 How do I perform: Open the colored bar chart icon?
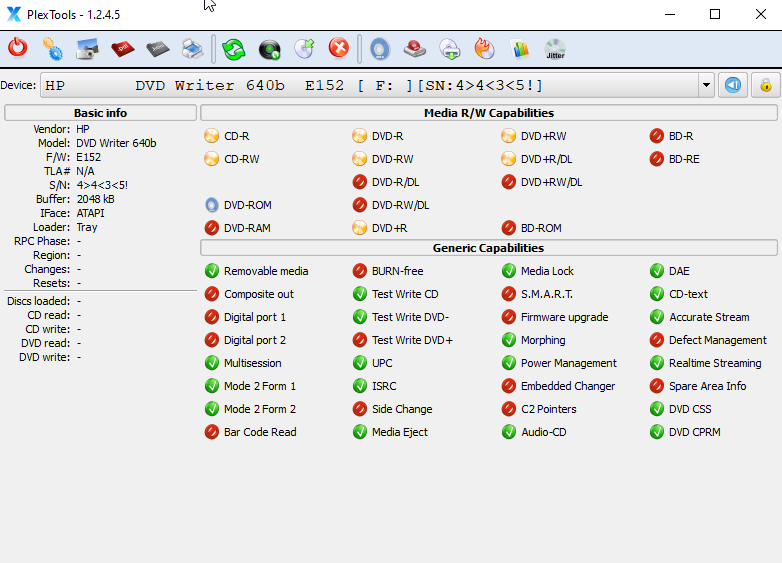pyautogui.click(x=520, y=49)
